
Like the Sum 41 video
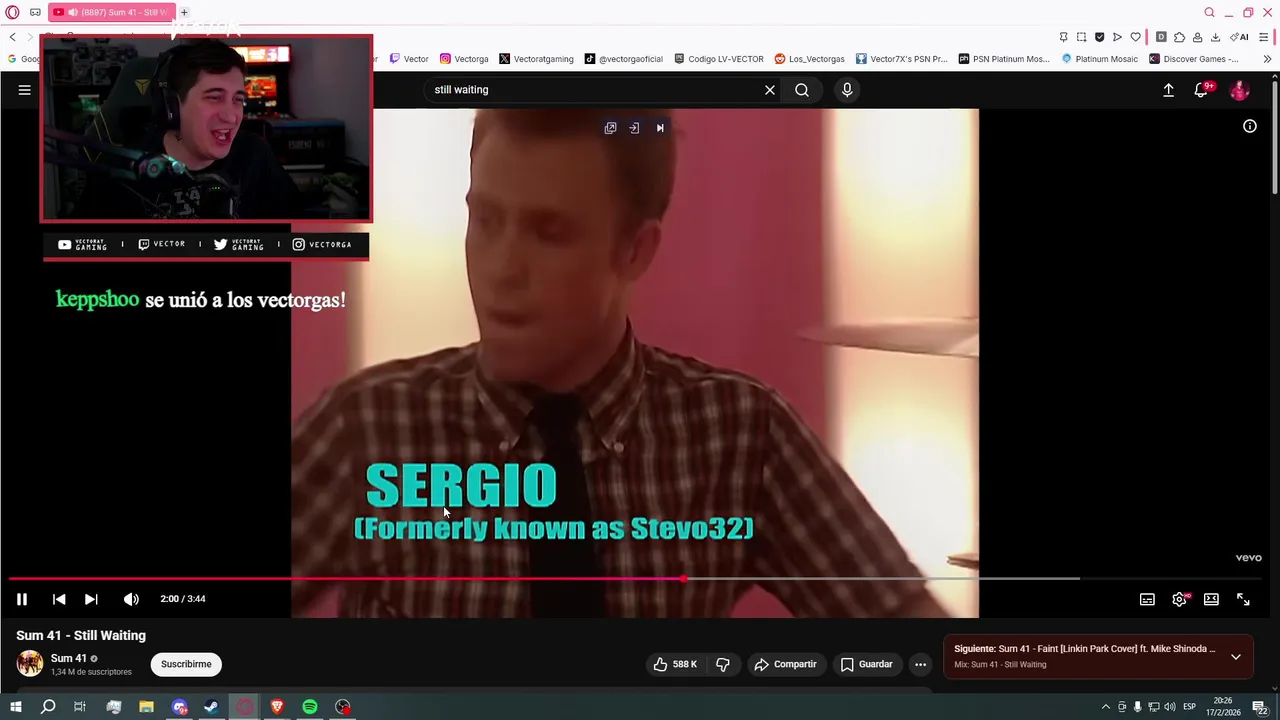click(675, 664)
